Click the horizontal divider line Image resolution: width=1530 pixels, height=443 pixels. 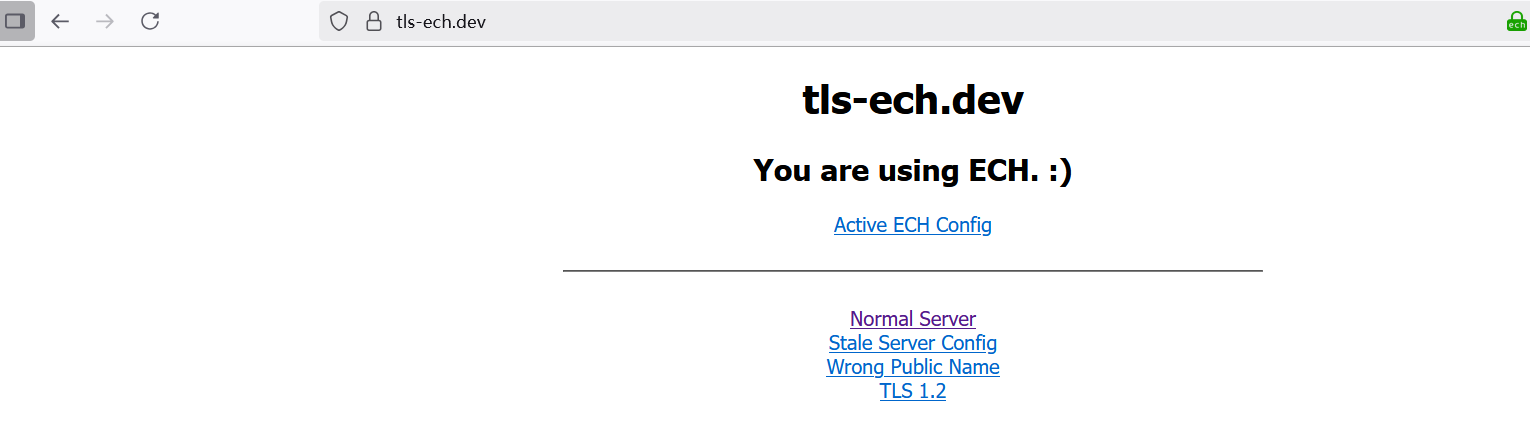913,270
